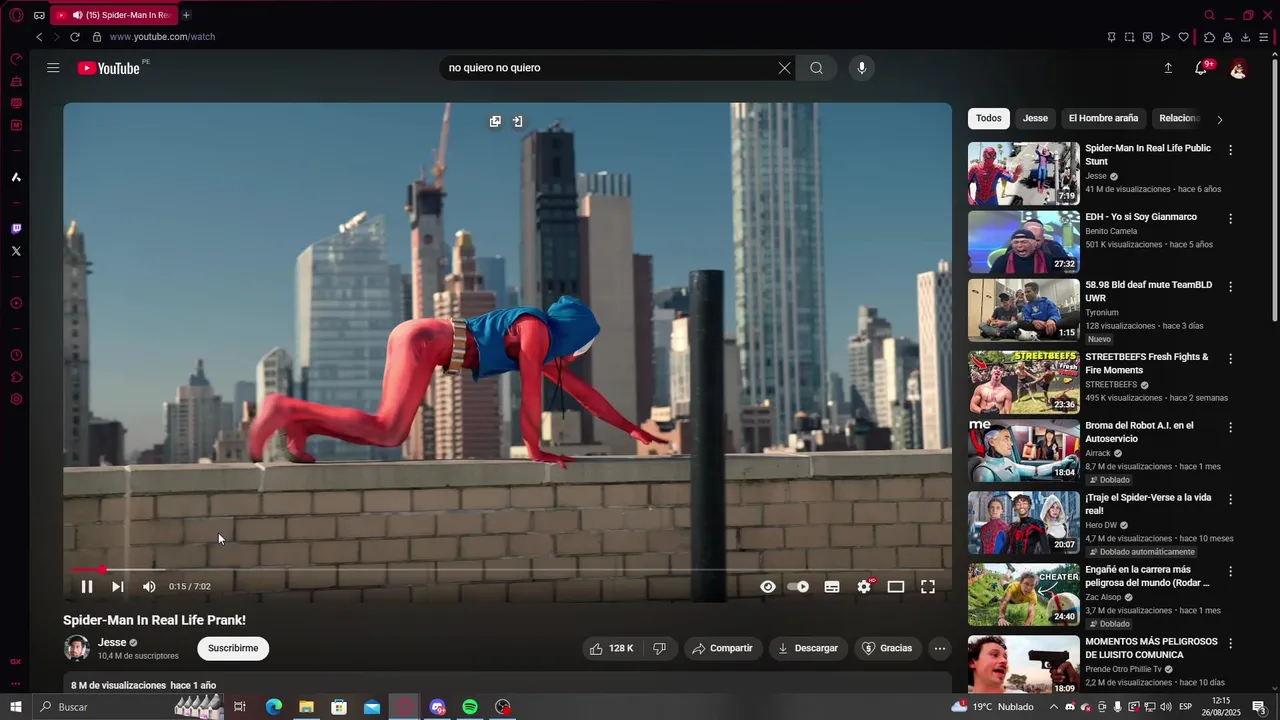Open options for Engañé en la carrera video
This screenshot has height=720, width=1280.
pos(1231,571)
